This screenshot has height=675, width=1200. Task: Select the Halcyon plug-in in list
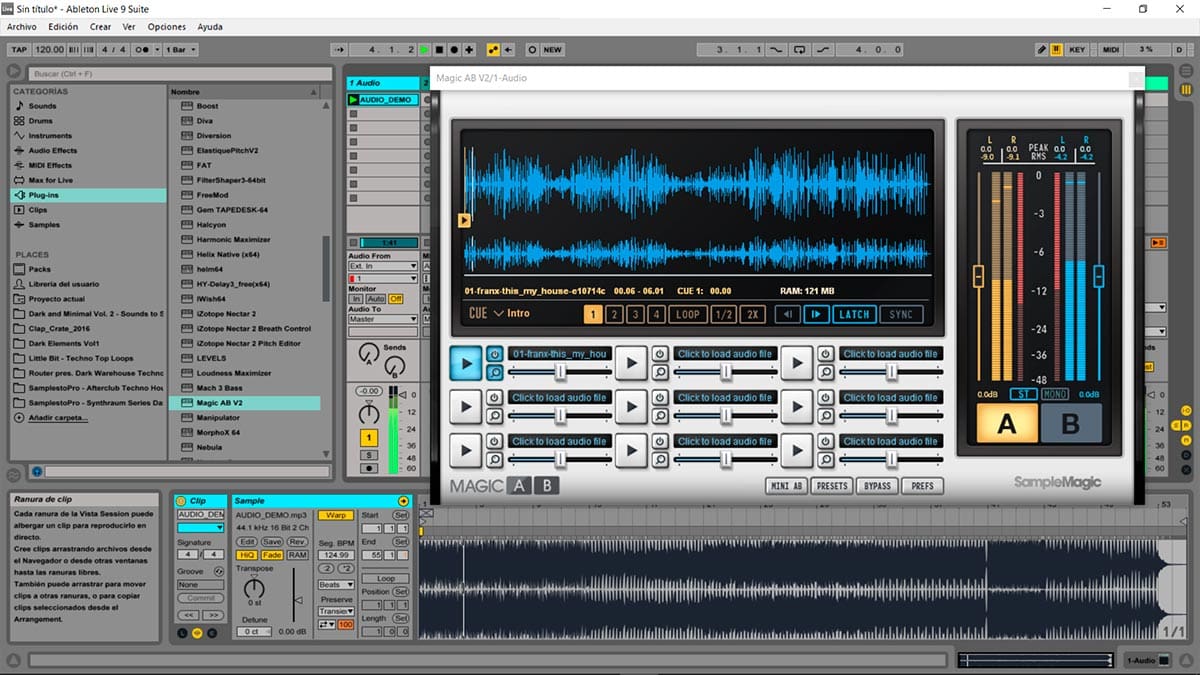tap(211, 225)
